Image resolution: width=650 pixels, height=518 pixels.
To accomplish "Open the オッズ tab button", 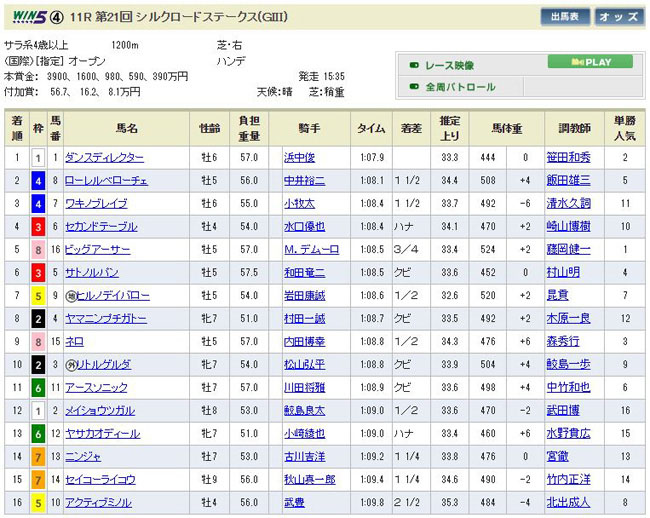I will pos(619,17).
